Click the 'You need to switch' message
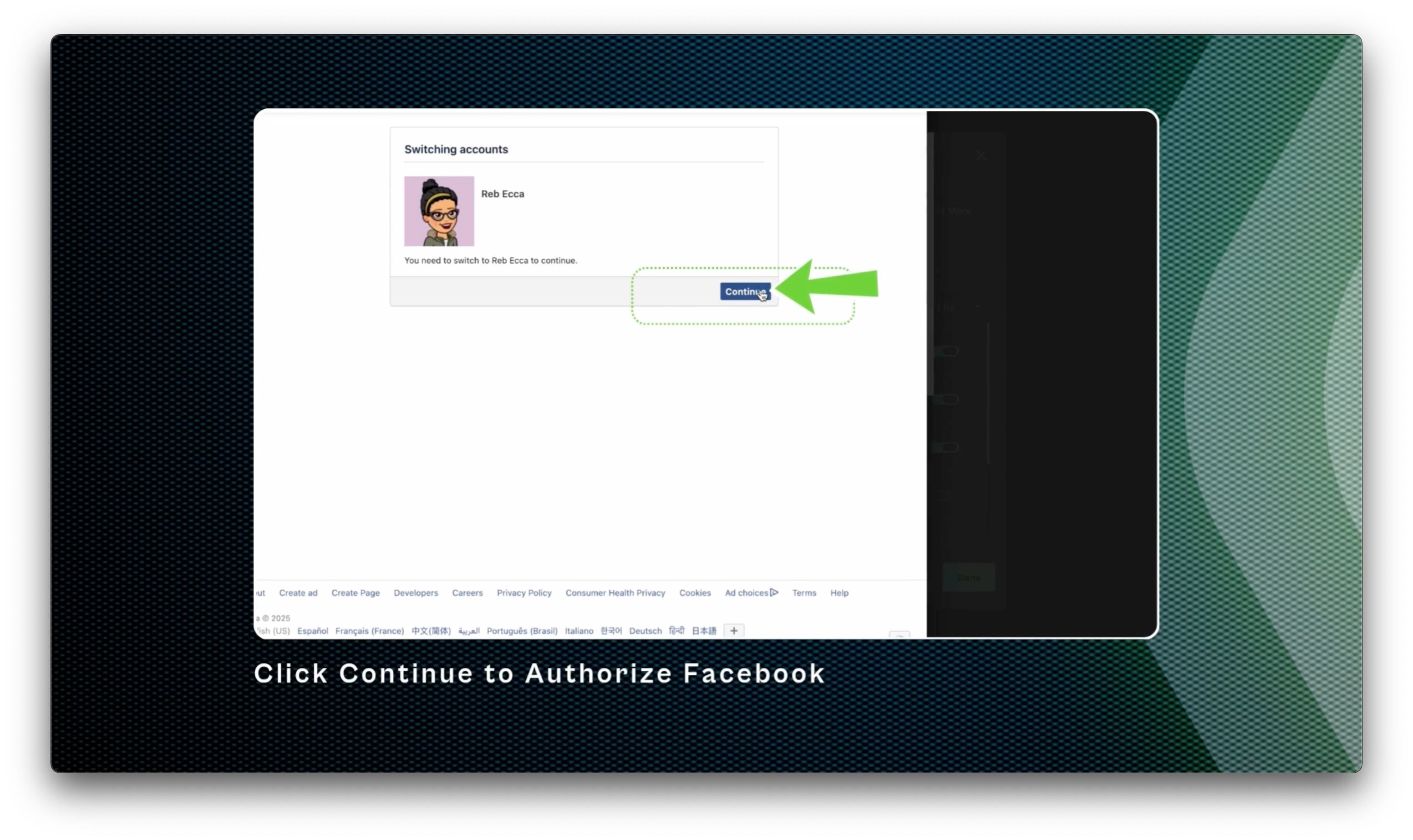 point(491,260)
